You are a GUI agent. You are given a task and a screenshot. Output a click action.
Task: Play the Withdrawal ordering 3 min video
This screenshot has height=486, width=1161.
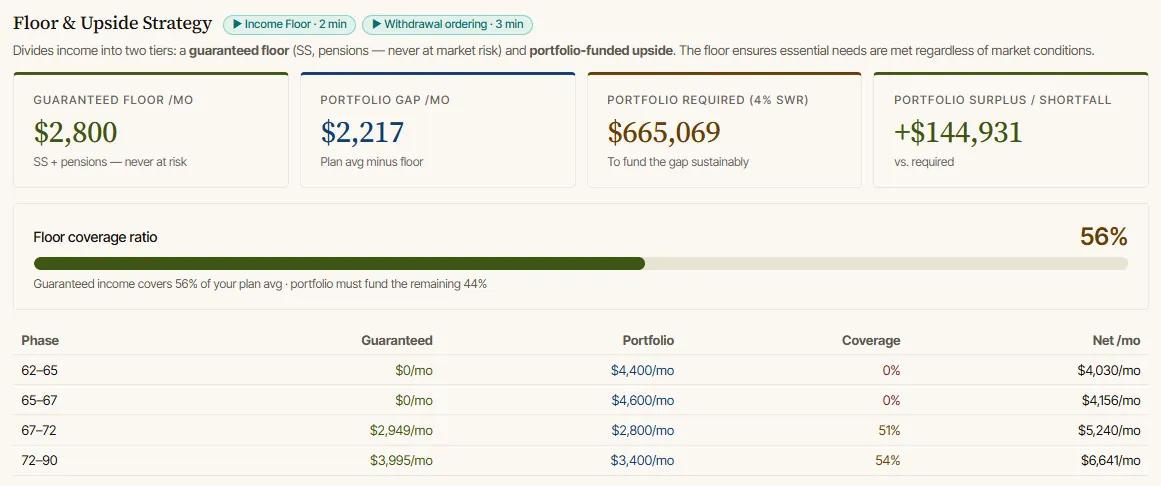pyautogui.click(x=447, y=24)
